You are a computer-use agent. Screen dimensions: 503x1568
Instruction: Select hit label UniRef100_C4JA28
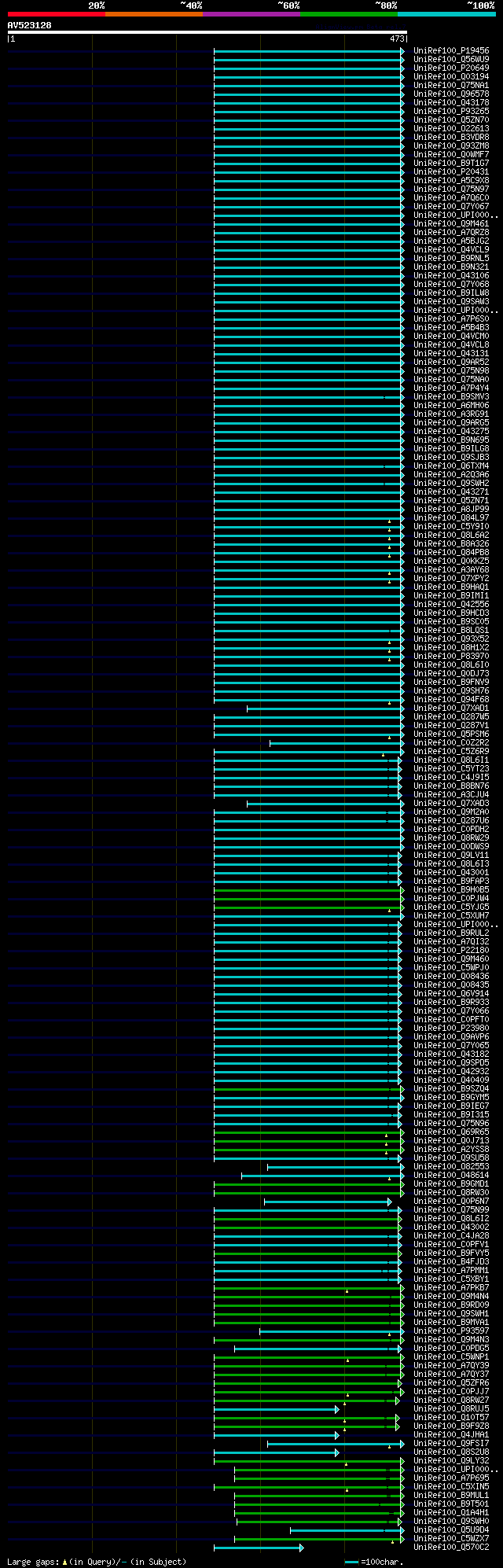451,1235
